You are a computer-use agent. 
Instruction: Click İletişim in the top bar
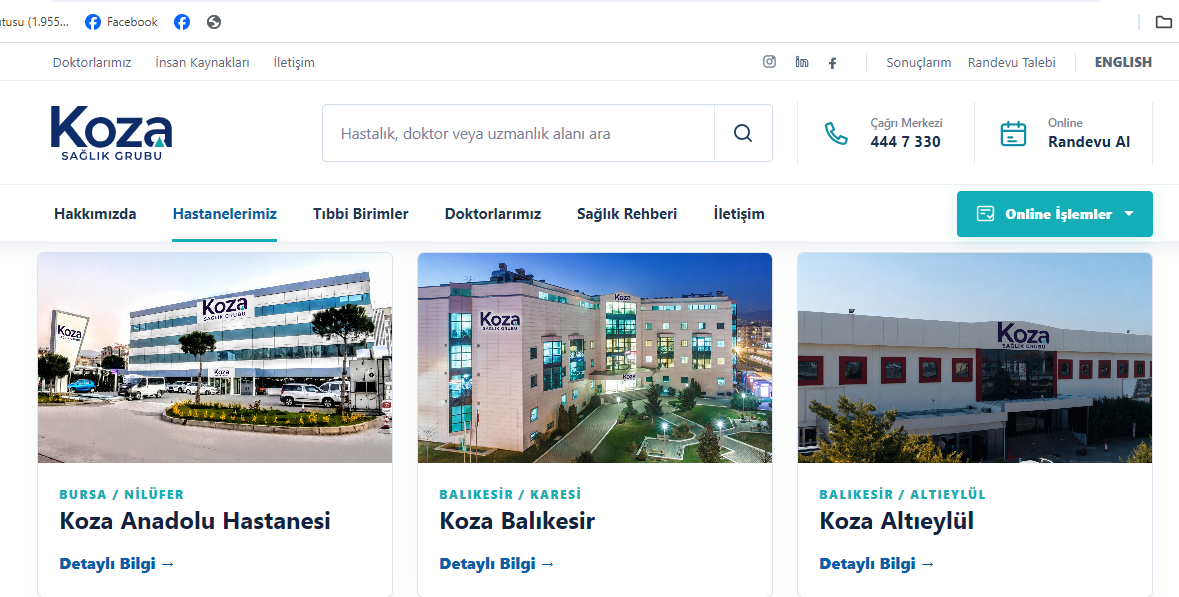(294, 62)
